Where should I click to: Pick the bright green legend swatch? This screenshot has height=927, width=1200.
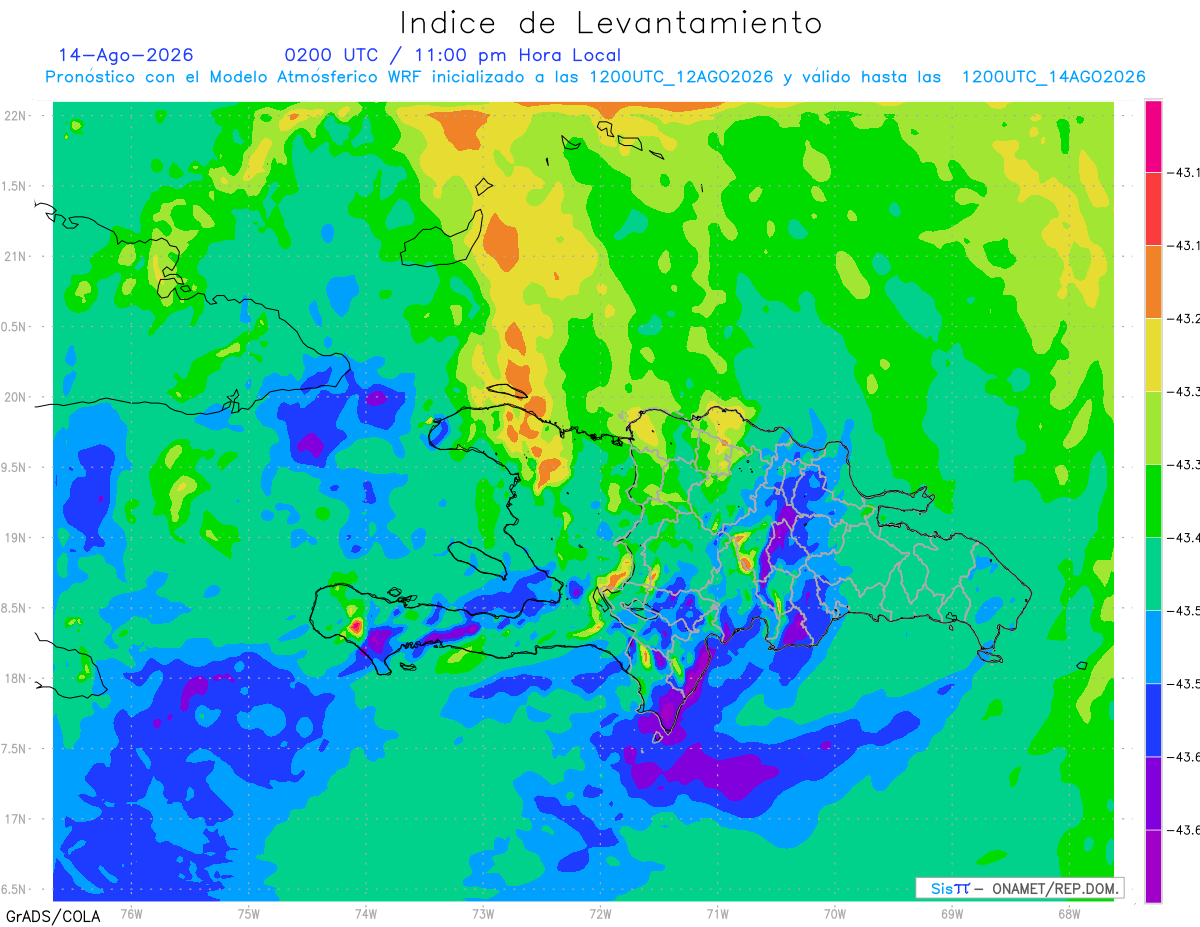(1153, 501)
